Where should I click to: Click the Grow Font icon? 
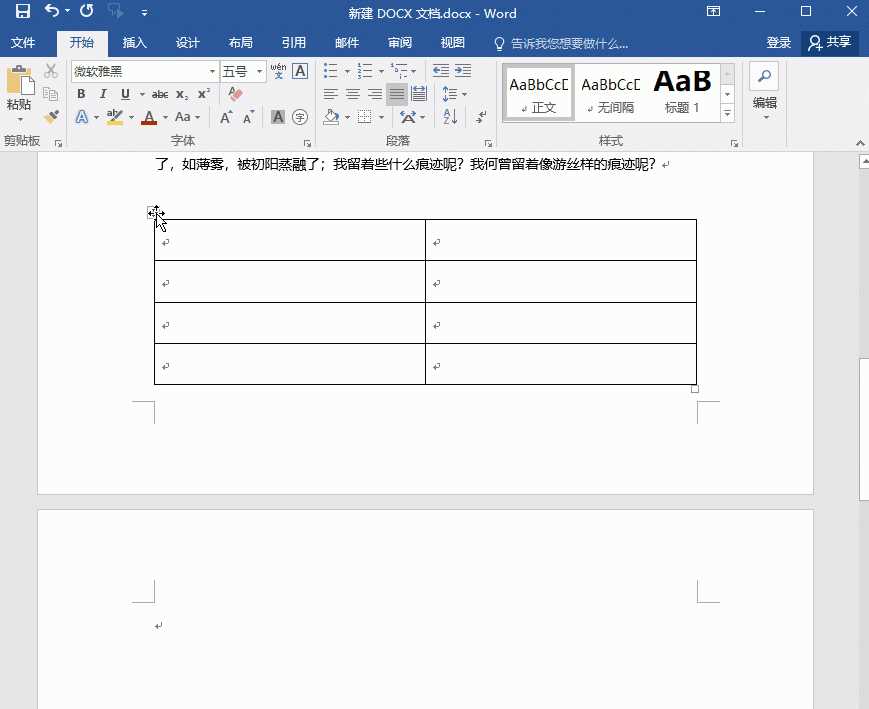point(226,117)
